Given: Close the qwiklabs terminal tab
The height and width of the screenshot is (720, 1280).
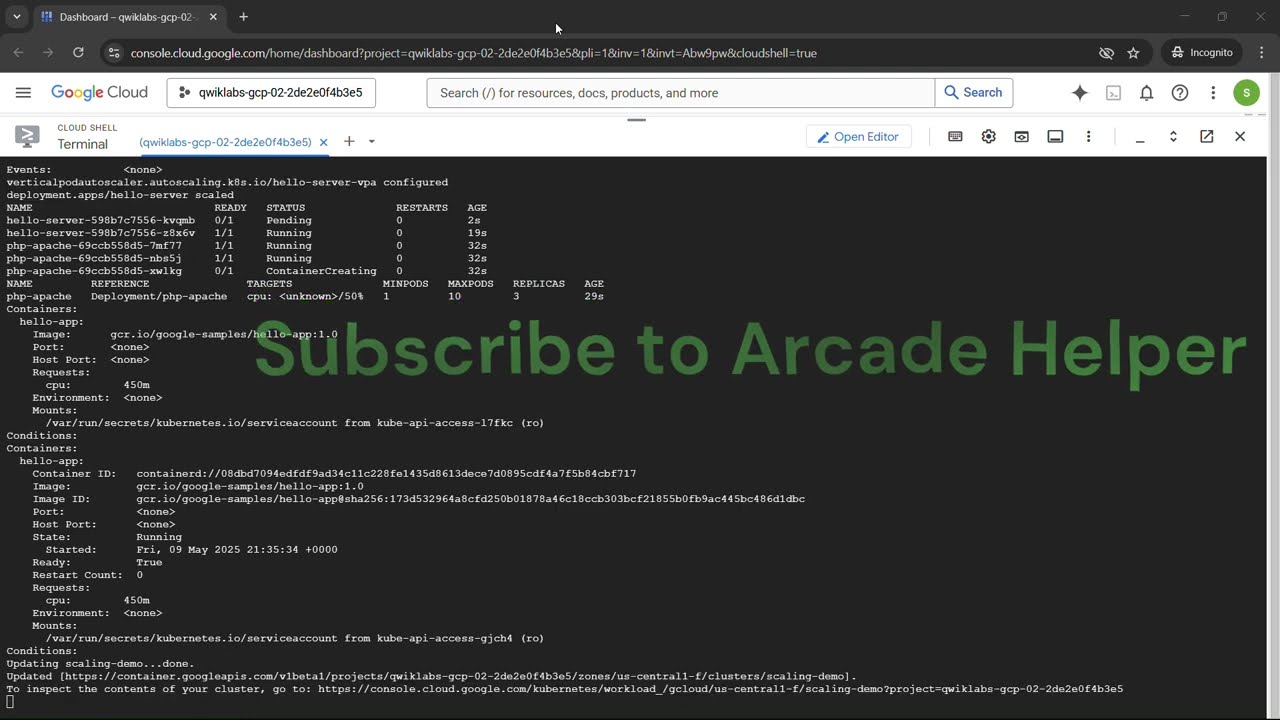Looking at the screenshot, I should 323,142.
